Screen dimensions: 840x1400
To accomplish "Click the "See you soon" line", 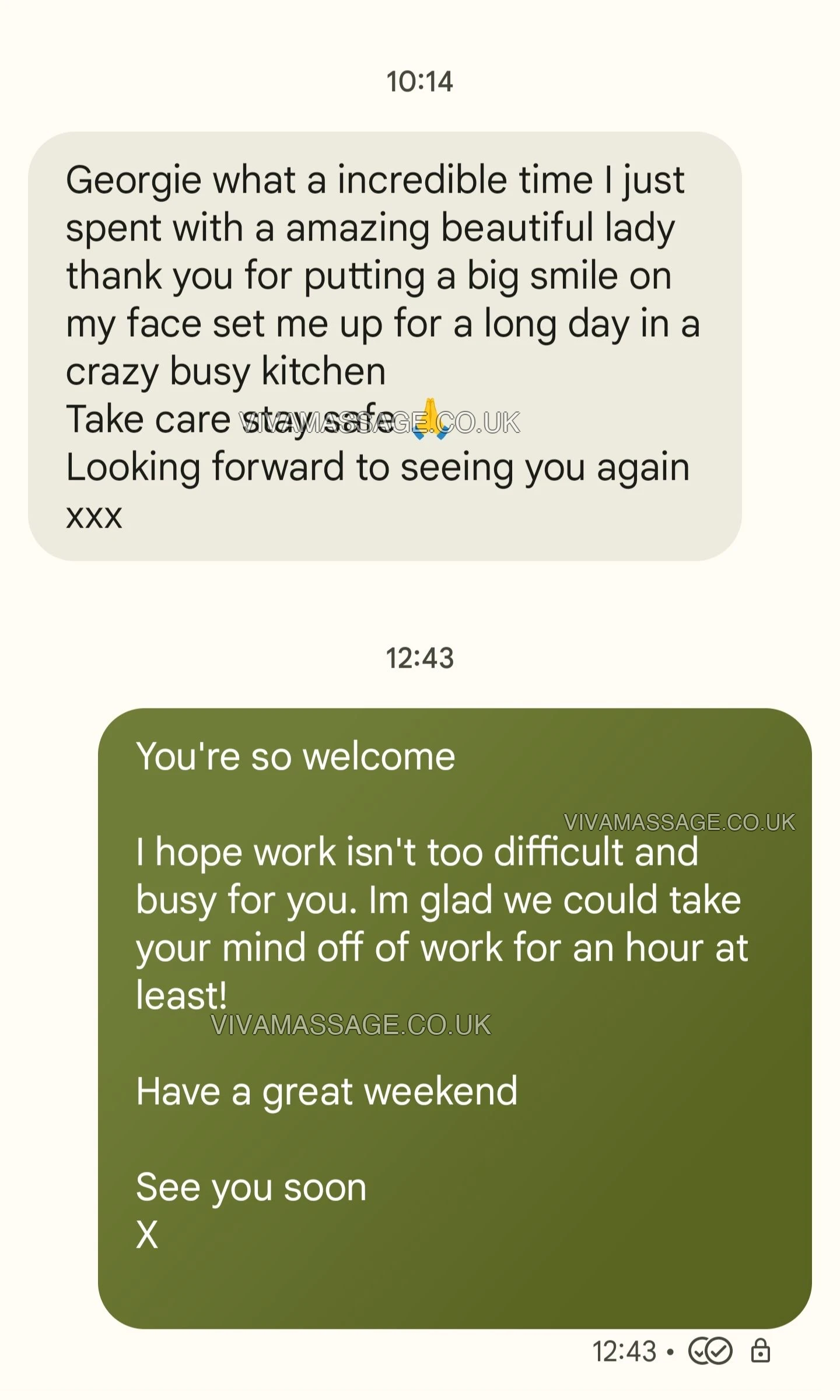I will tap(251, 1186).
